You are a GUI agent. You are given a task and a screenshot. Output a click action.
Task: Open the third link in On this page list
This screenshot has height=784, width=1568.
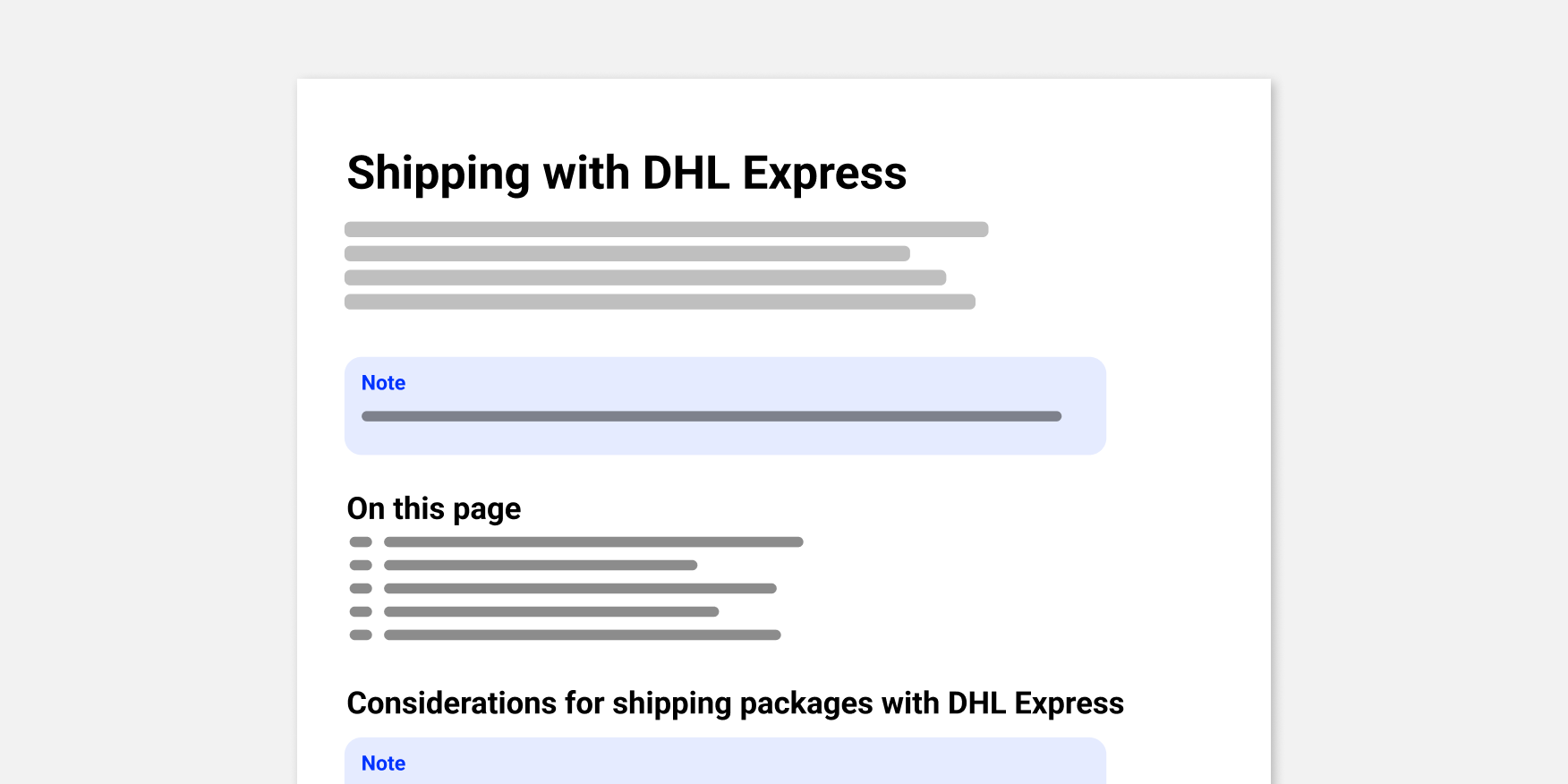point(579,588)
